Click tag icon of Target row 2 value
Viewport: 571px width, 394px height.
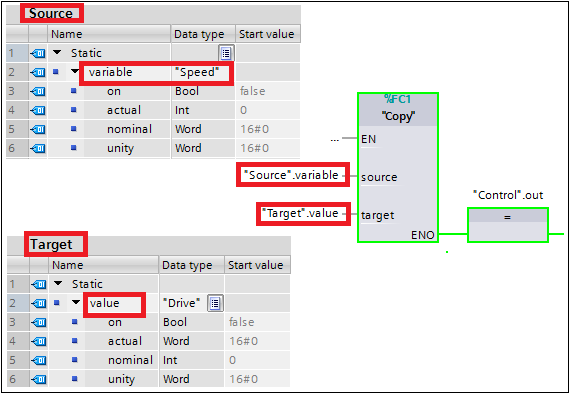coord(39,303)
